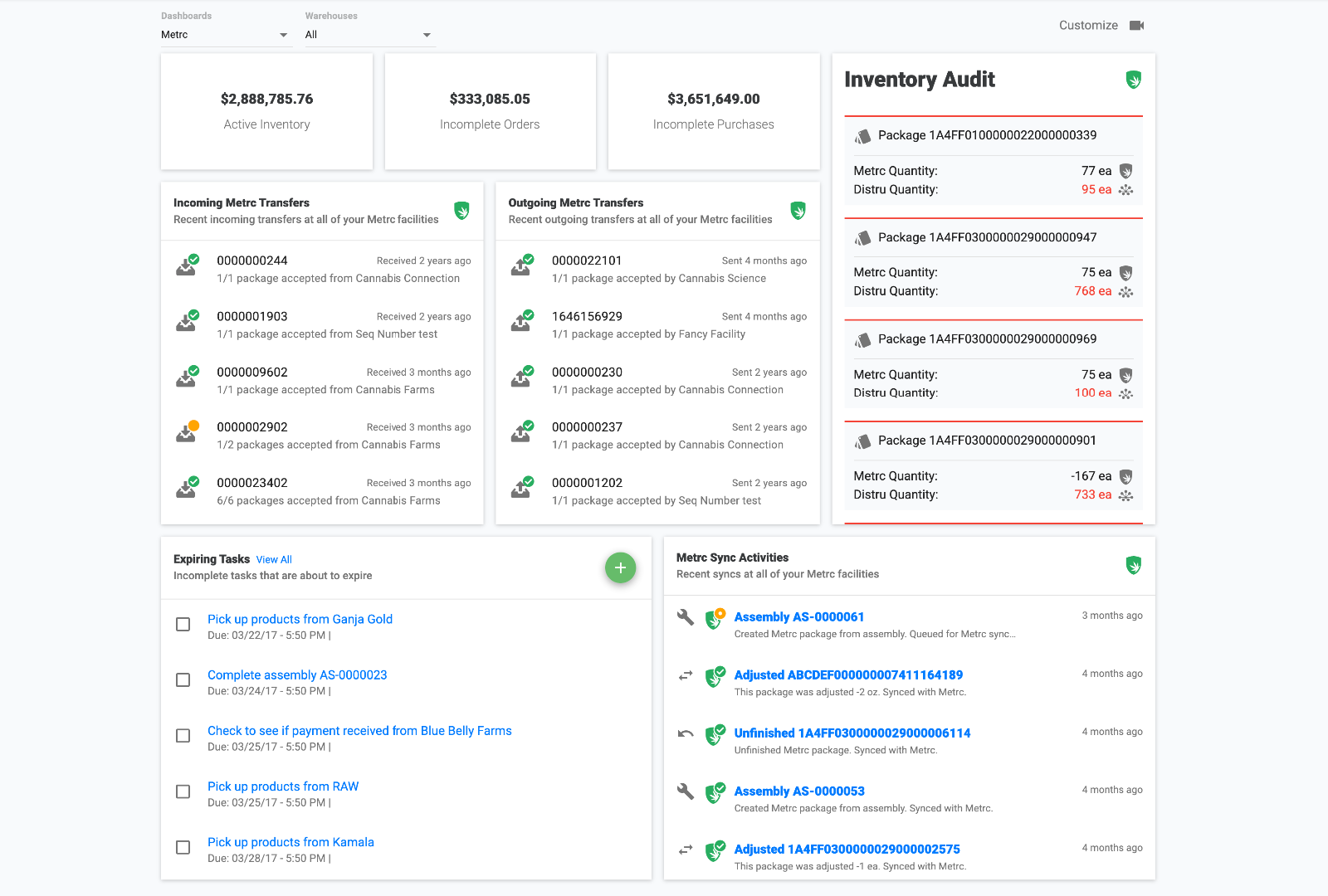This screenshot has width=1328, height=896.
Task: Click the Metrc shield icon in Incoming Metrc Transfers
Action: point(462,211)
